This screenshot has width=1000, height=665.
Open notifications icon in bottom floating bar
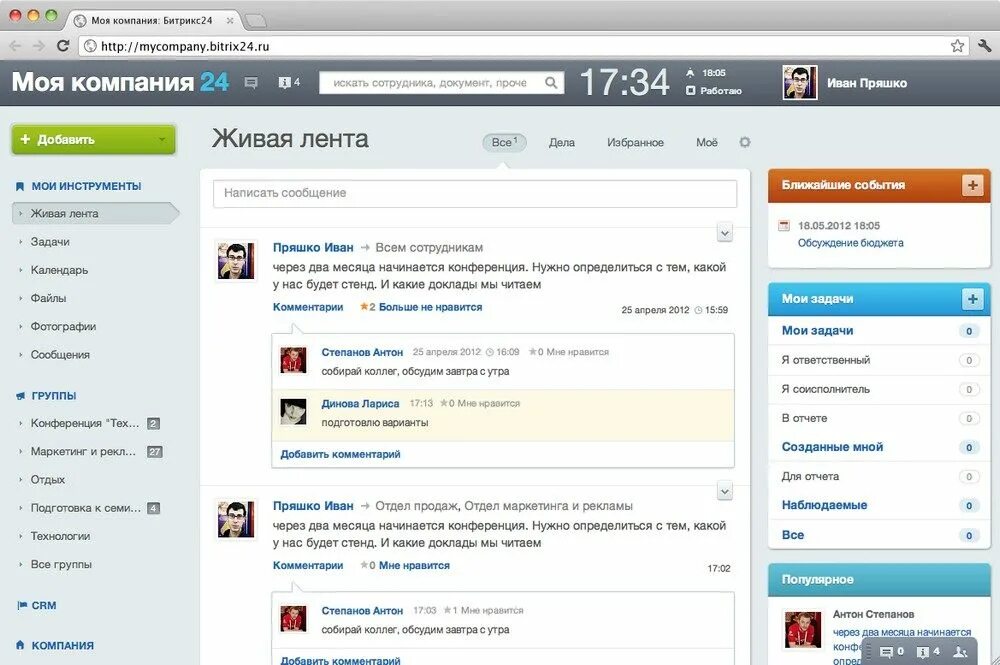(928, 652)
